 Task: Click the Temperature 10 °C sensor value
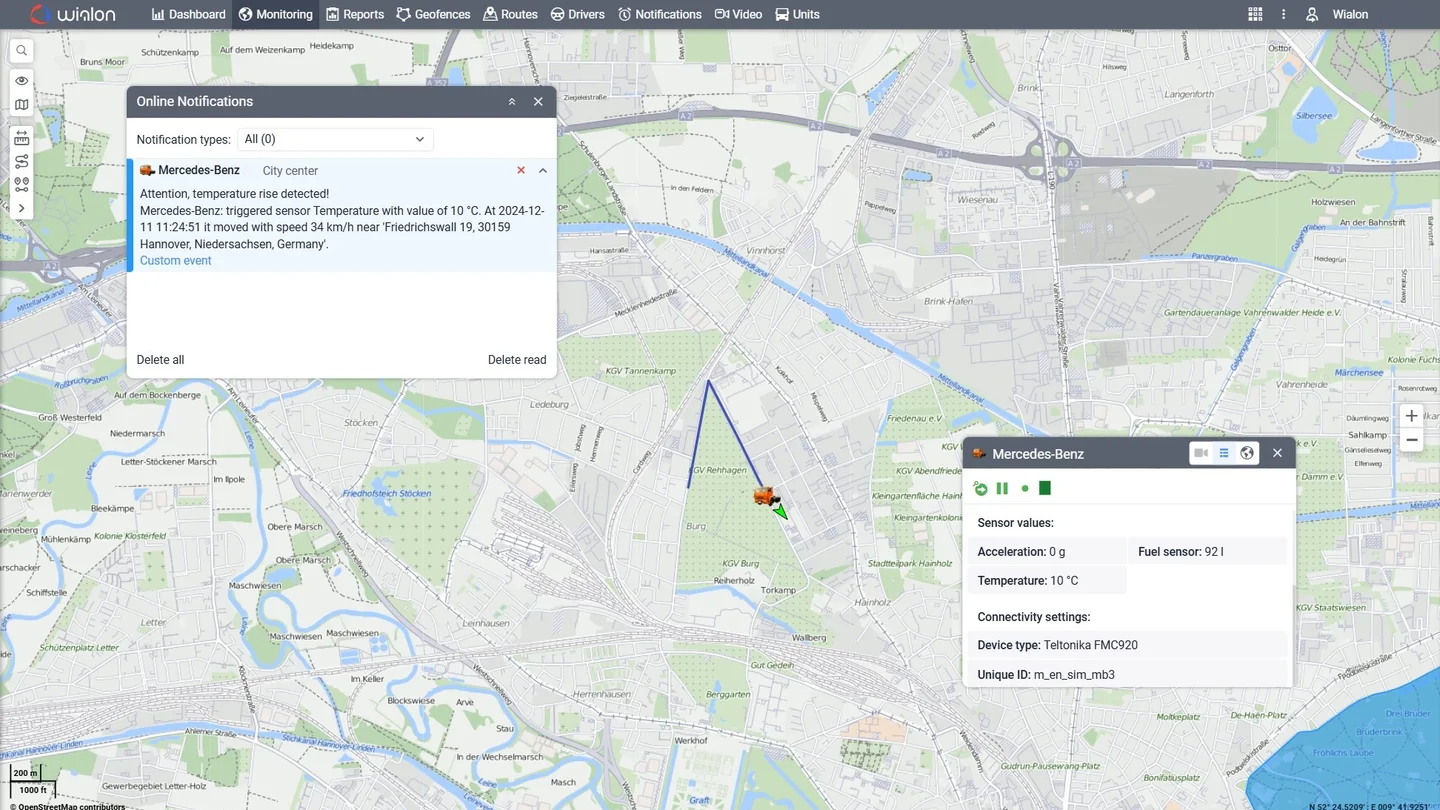pyautogui.click(x=1047, y=581)
